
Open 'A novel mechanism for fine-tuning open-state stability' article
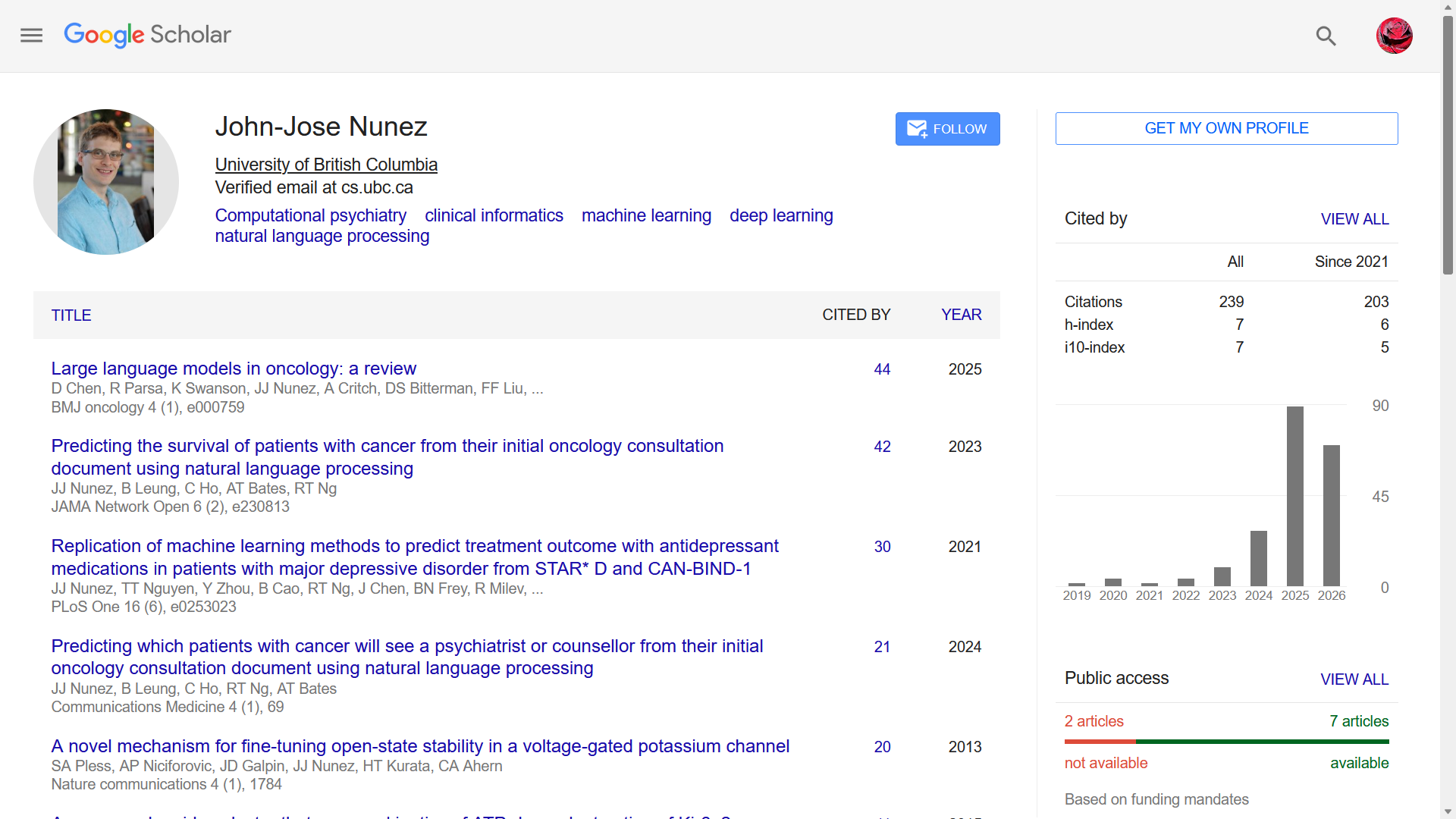click(x=420, y=746)
